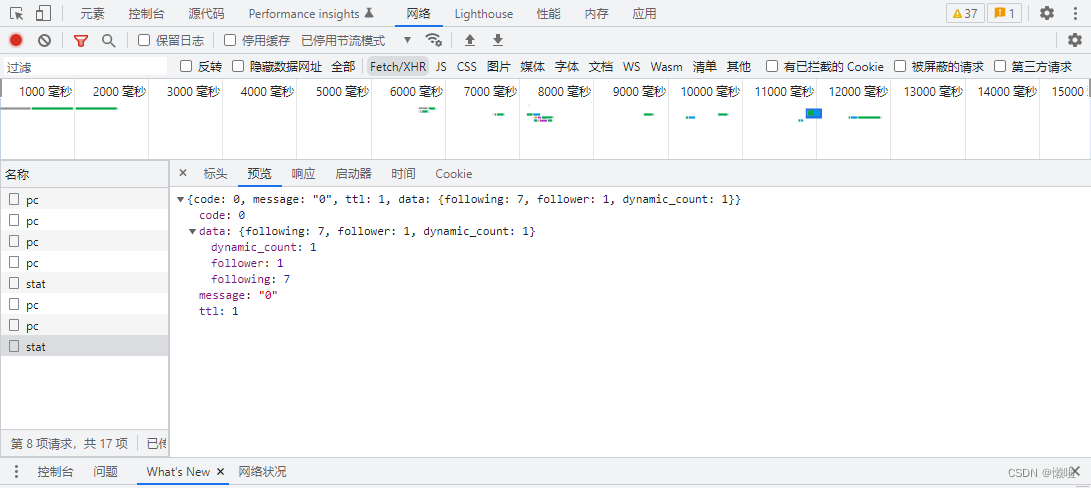Filter by Wasm request type

(x=666, y=66)
